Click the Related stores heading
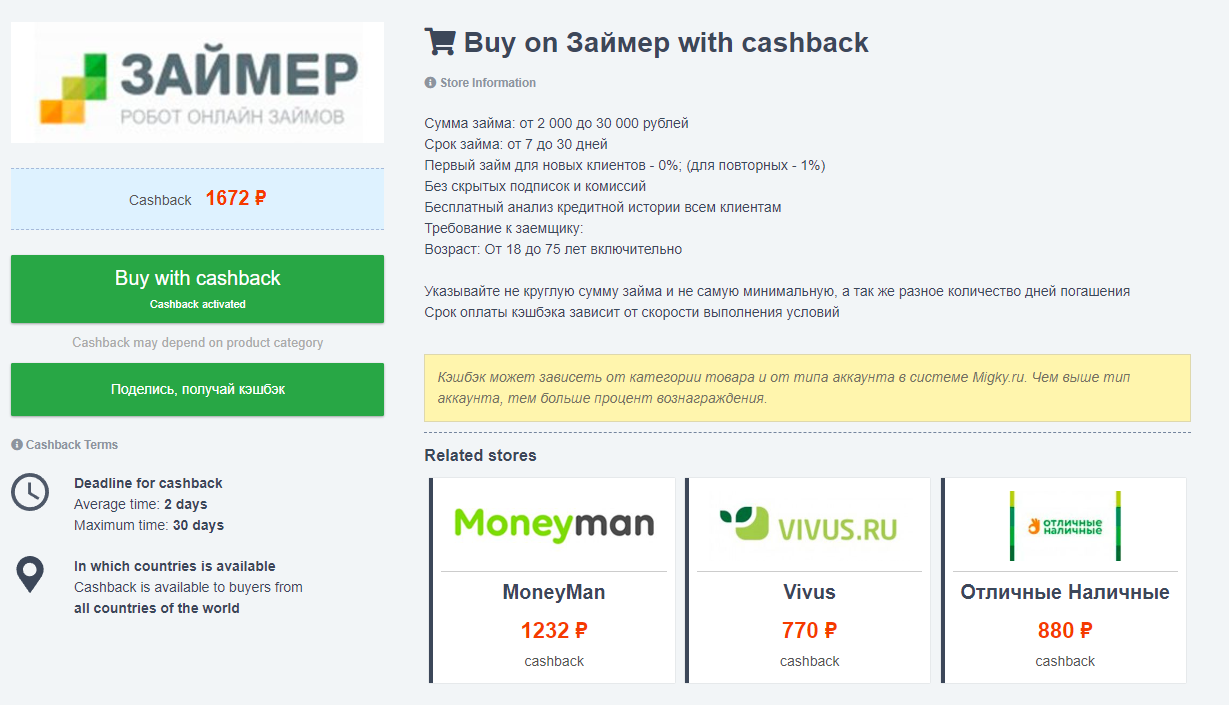The image size is (1229, 705). click(x=480, y=456)
